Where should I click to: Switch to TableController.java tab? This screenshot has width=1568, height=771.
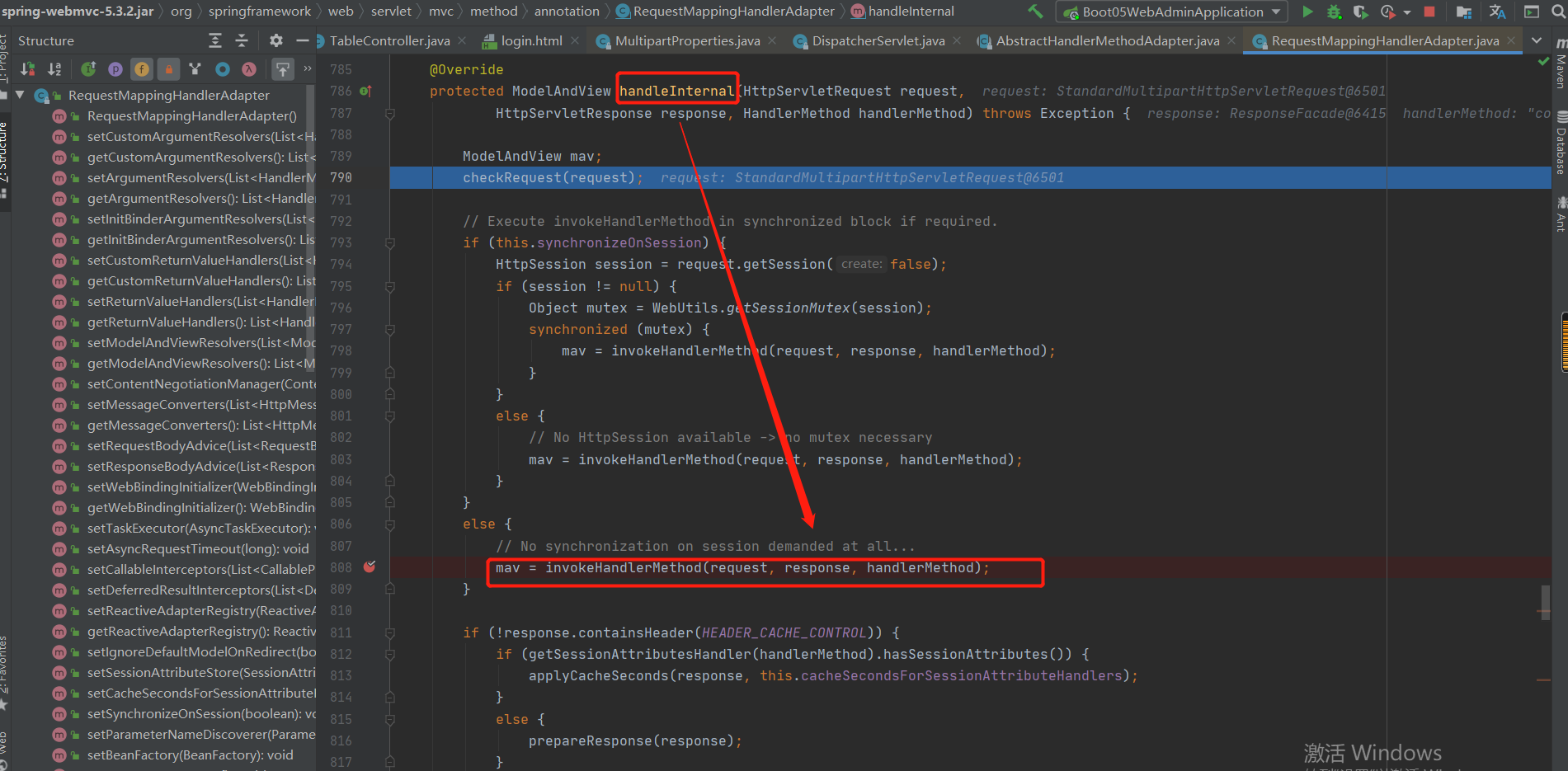point(390,40)
